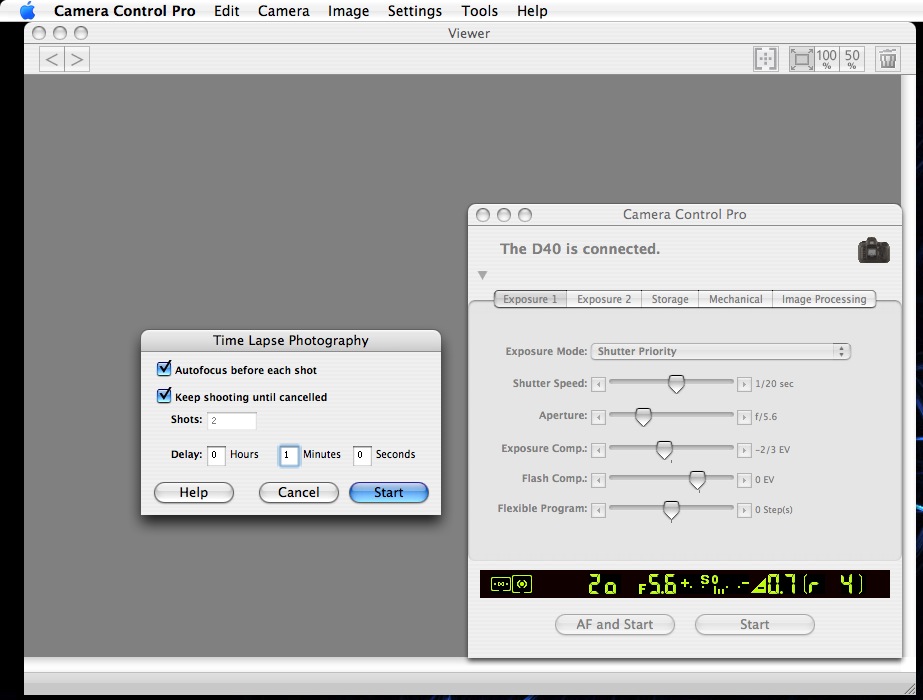Click the Flash Comp. slider thumb
The width and height of the screenshot is (923, 700).
698,480
